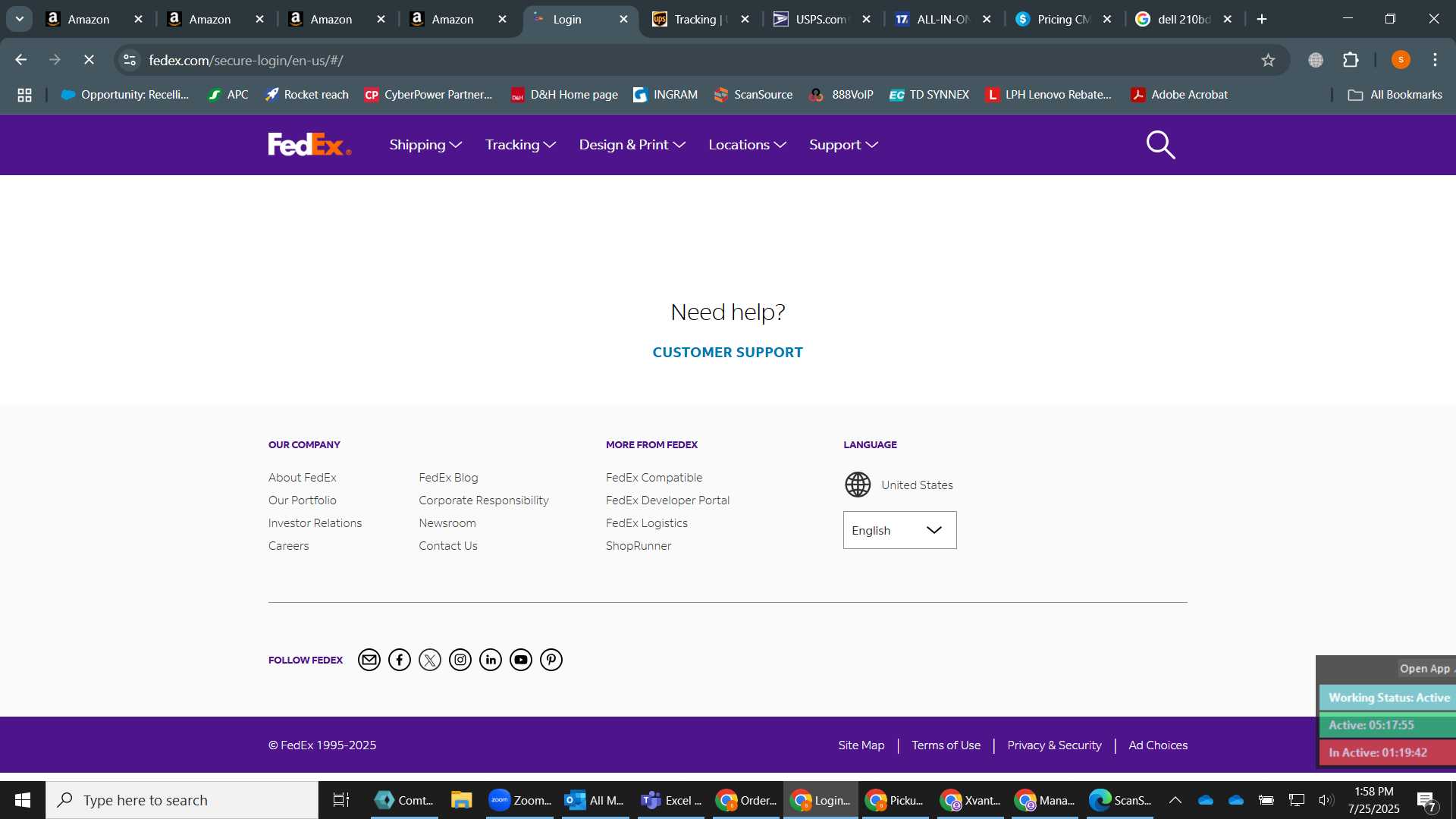Open the All Bookmarks folder
The image size is (1456, 819).
coord(1395,95)
